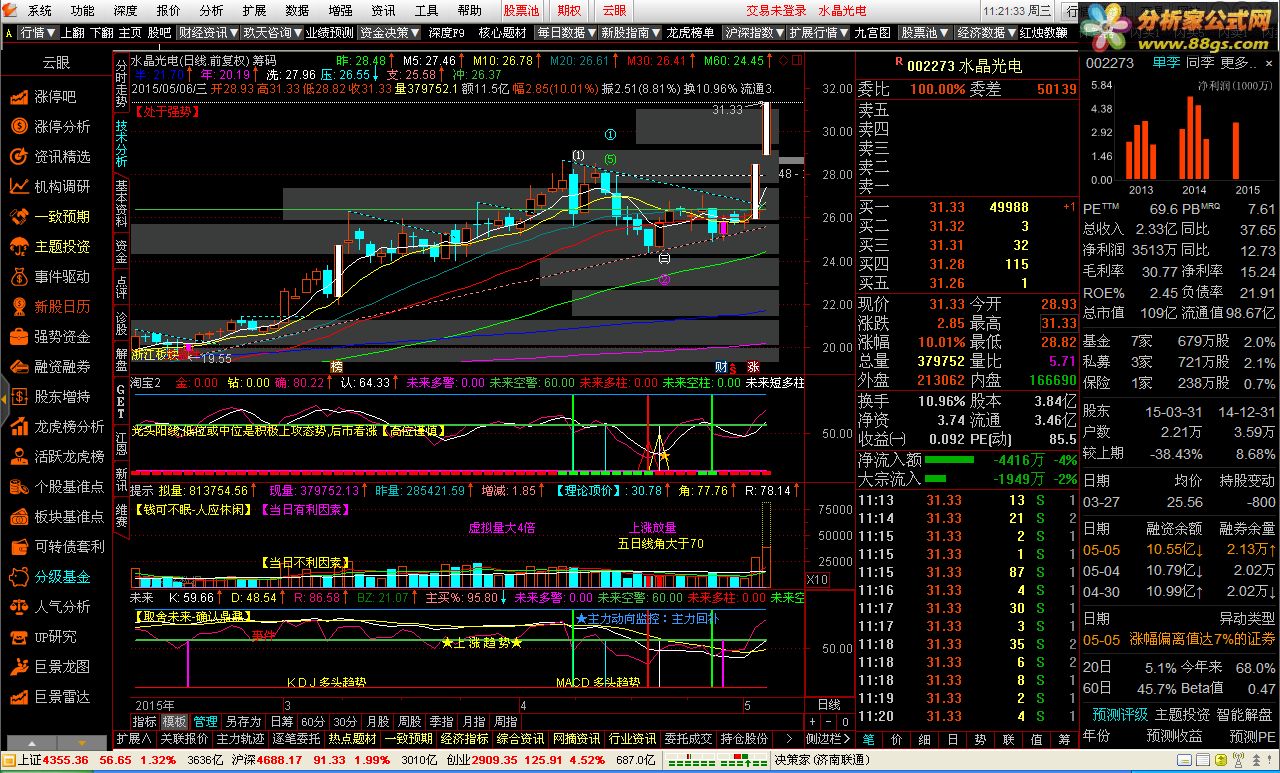Open the 热点题材 bottom tab

[x=353, y=739]
